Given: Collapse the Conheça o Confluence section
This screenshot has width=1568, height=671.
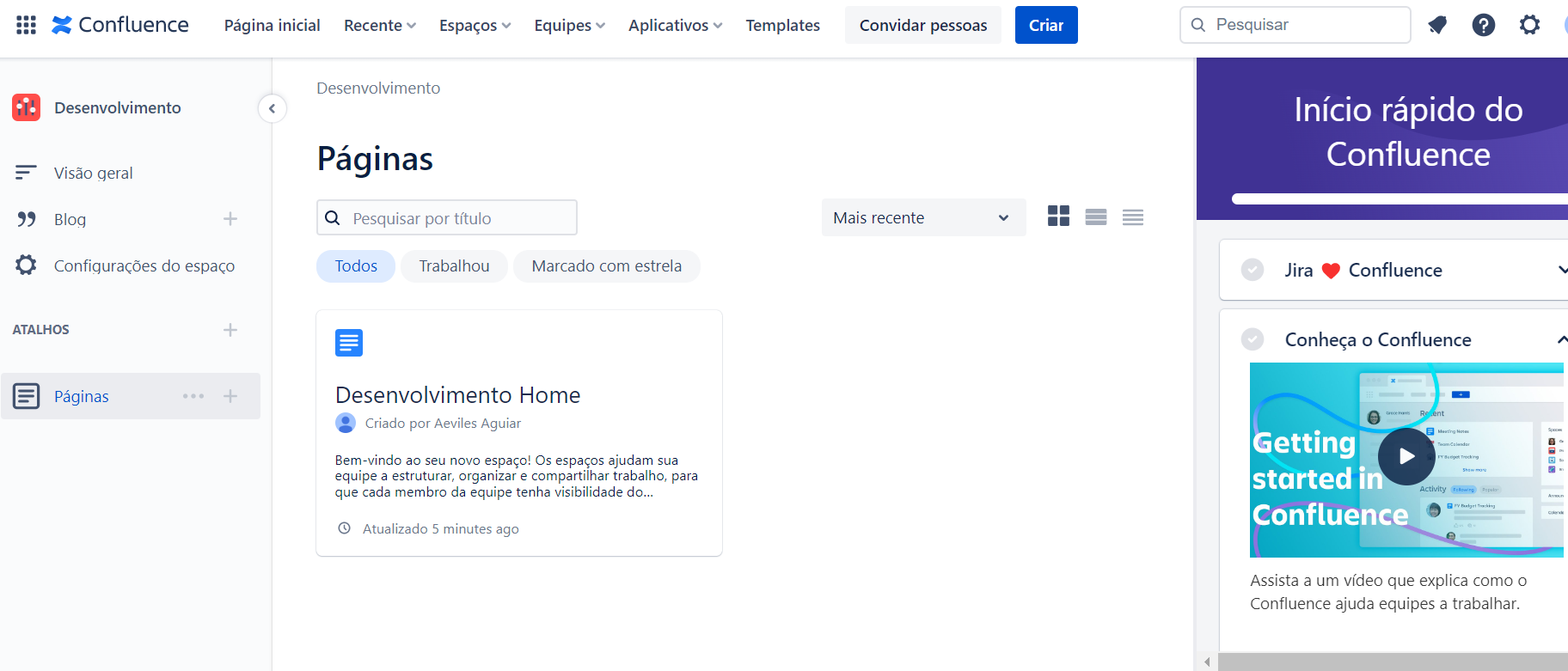Looking at the screenshot, I should point(1561,340).
